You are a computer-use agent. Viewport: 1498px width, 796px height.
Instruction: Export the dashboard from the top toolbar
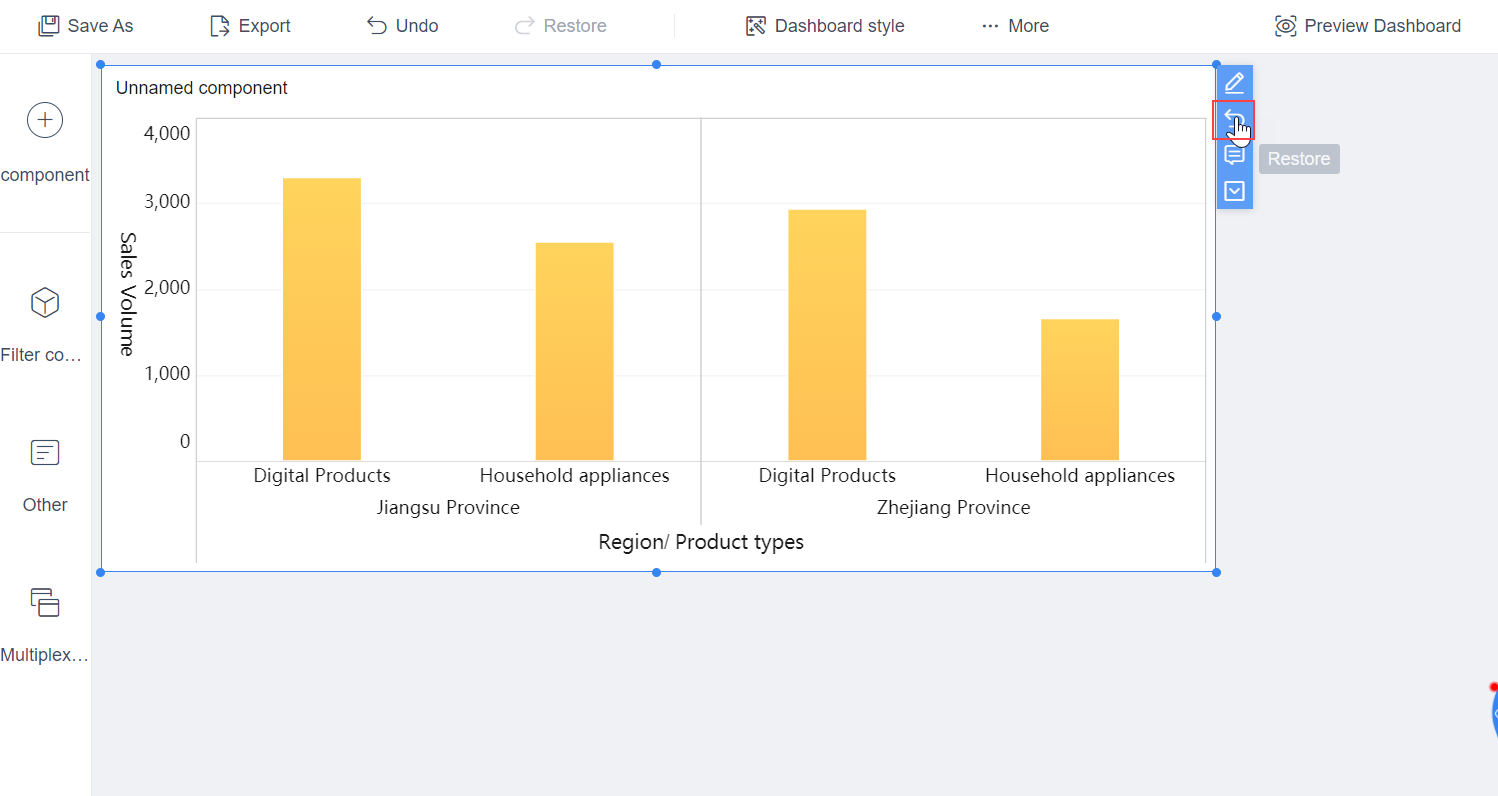(x=250, y=26)
